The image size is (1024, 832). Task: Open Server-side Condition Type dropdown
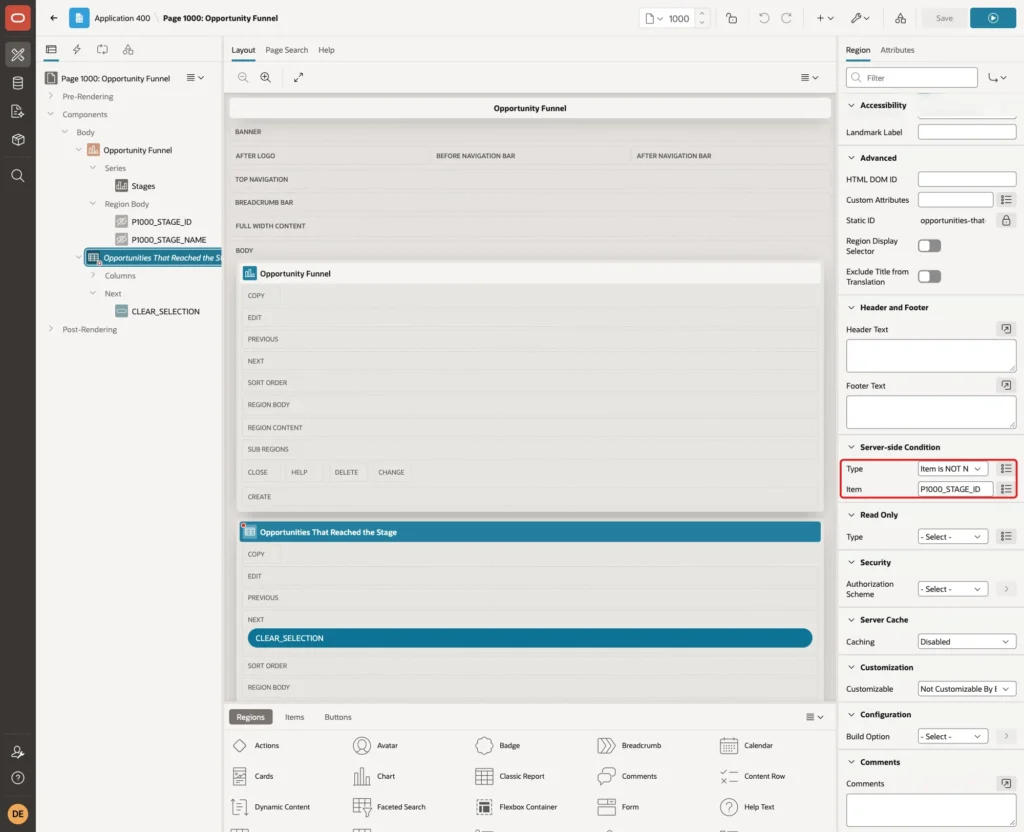[x=952, y=469]
